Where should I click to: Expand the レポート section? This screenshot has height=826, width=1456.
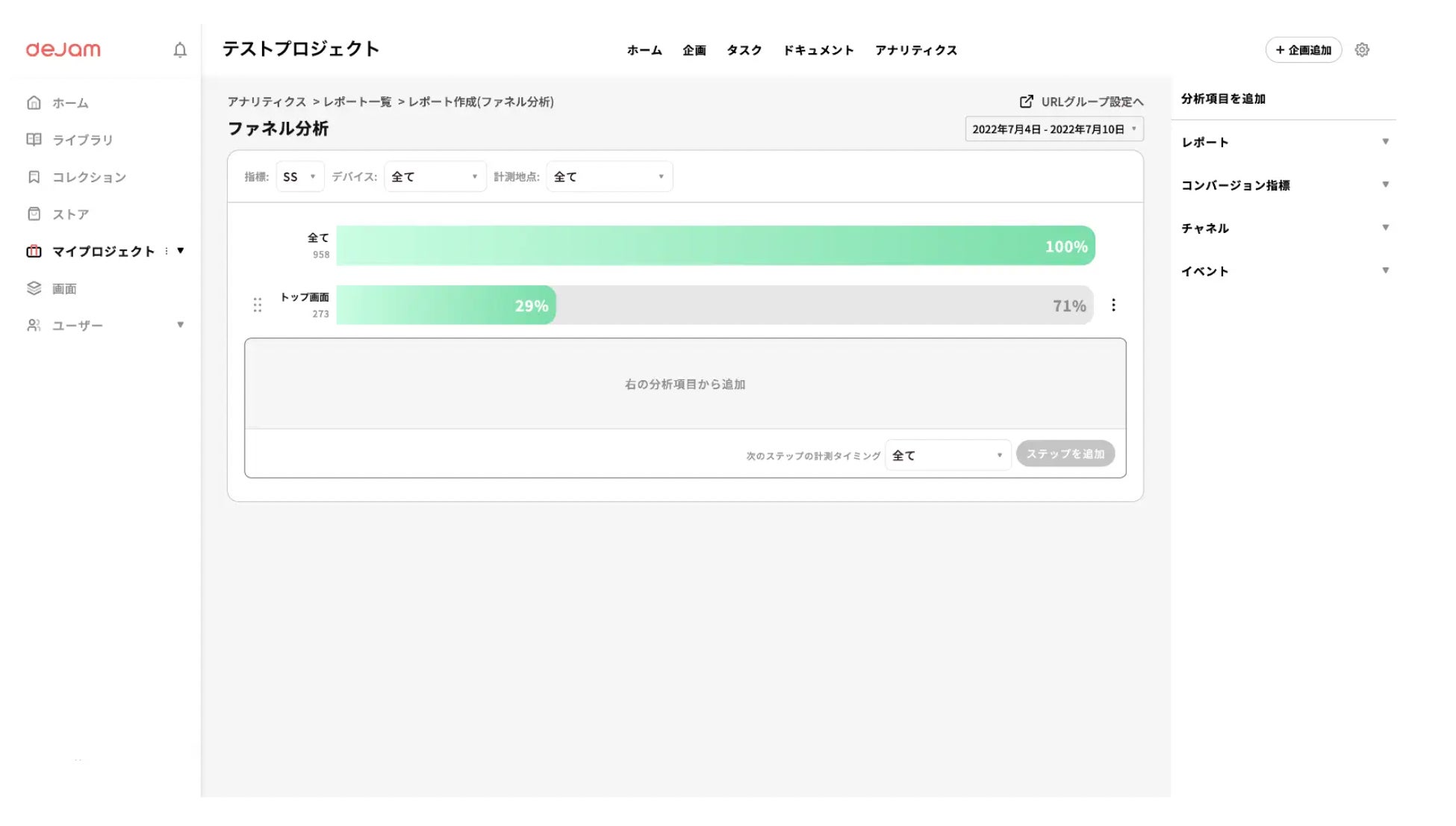click(1385, 142)
